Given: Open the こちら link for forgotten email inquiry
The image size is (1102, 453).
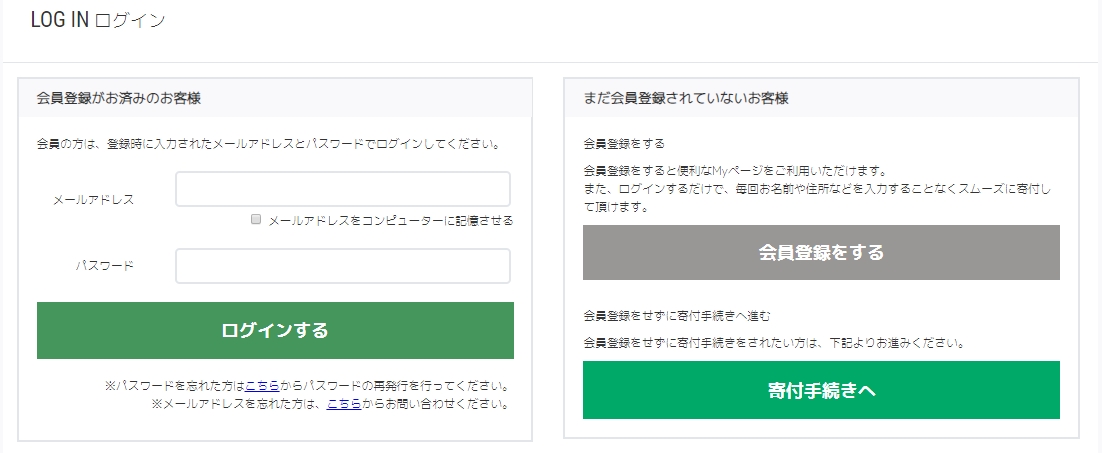Looking at the screenshot, I should [342, 404].
